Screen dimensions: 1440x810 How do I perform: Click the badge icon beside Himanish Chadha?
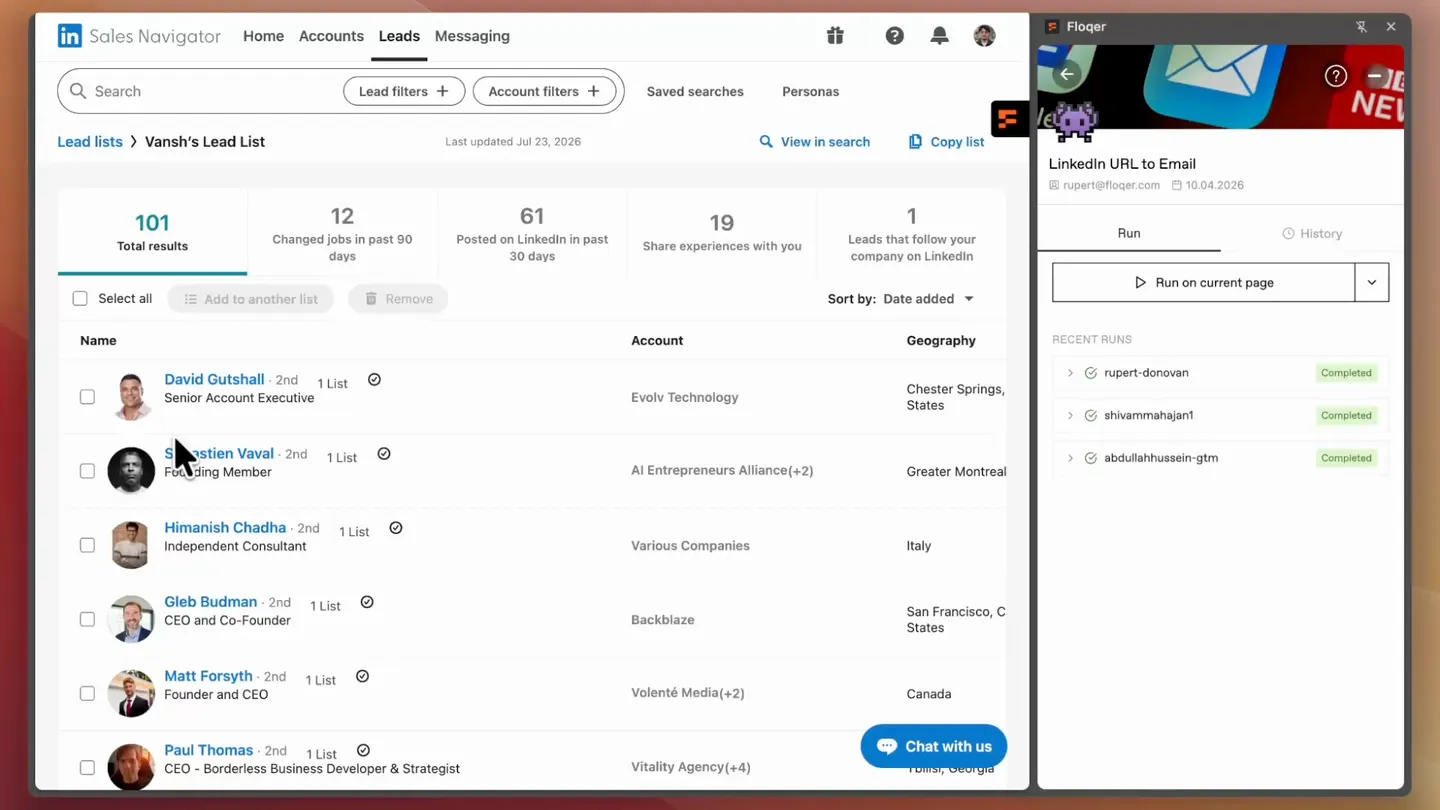coord(396,528)
